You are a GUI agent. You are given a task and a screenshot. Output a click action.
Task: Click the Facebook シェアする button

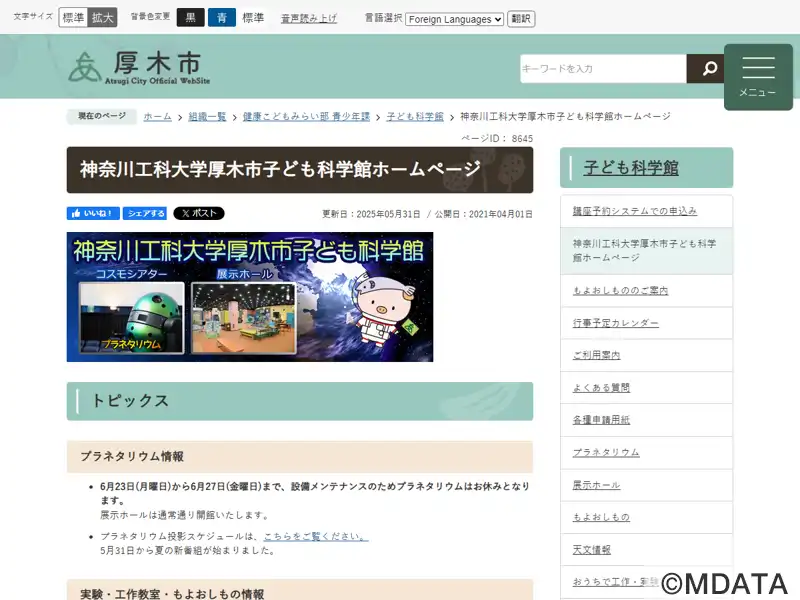145,213
